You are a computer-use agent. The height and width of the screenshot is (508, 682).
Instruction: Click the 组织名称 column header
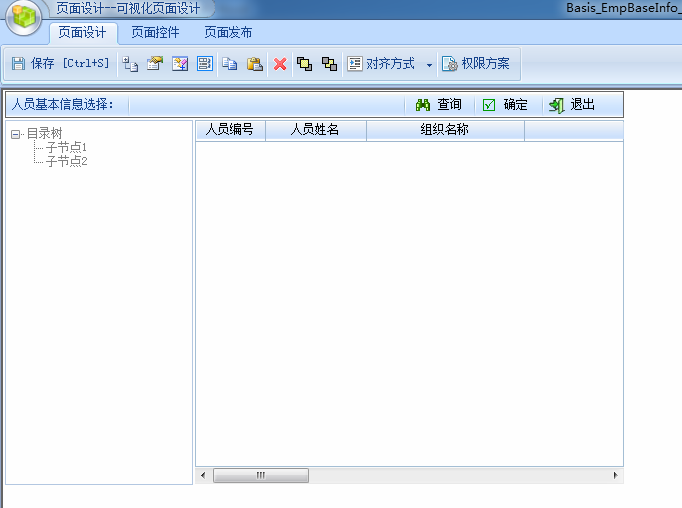click(445, 130)
